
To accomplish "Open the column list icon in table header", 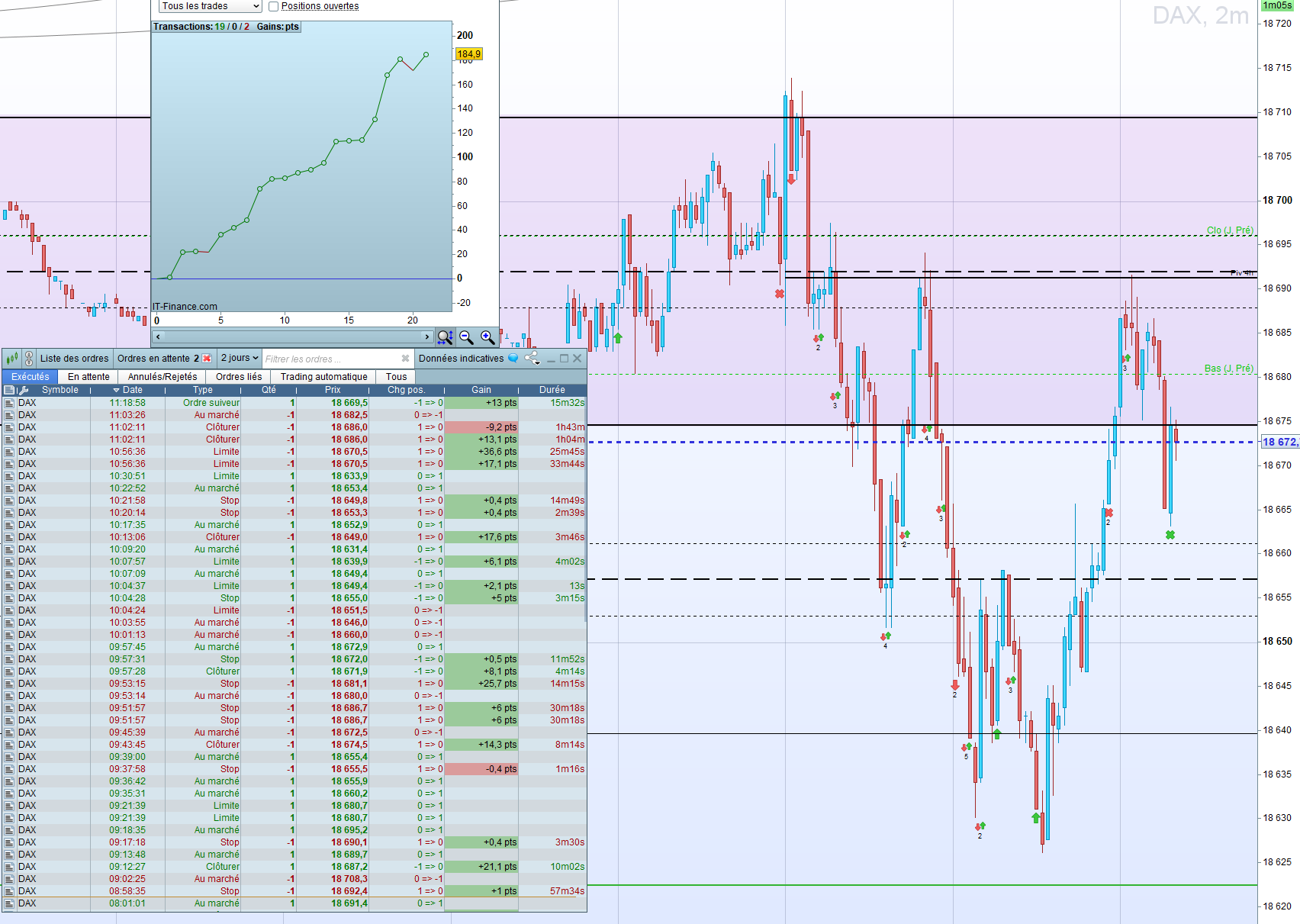I will coord(9,390).
